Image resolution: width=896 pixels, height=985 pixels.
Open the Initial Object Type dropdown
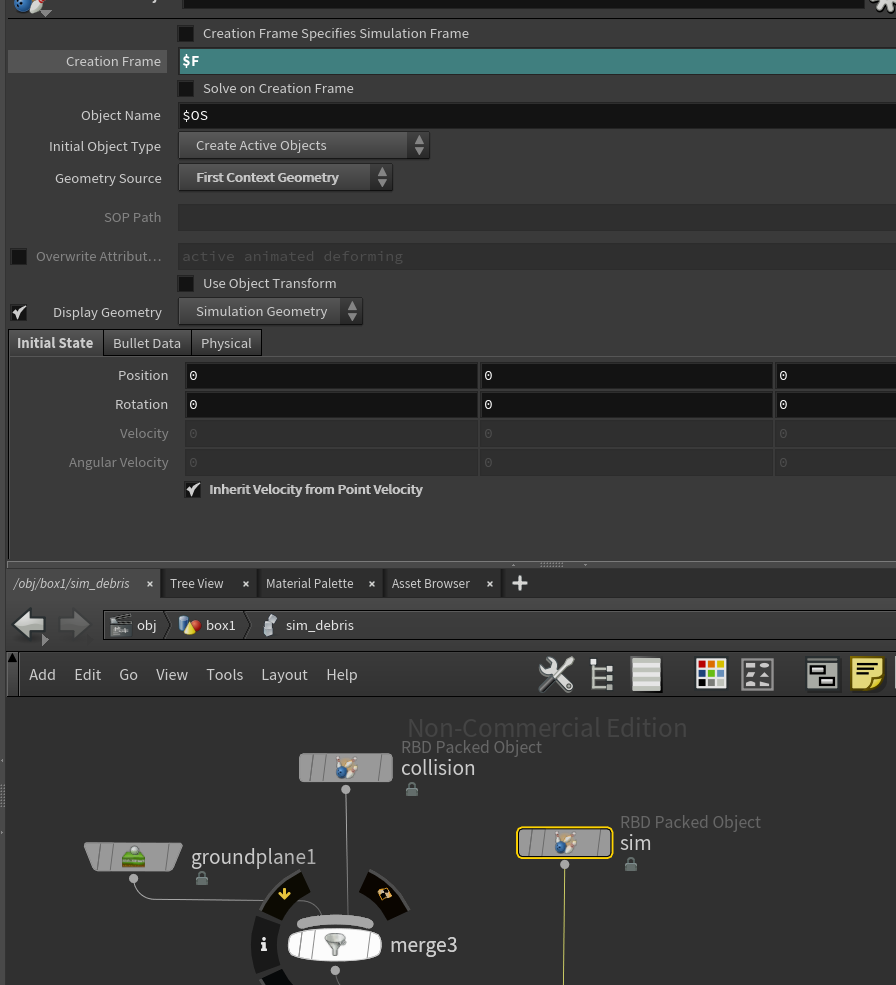pyautogui.click(x=304, y=146)
